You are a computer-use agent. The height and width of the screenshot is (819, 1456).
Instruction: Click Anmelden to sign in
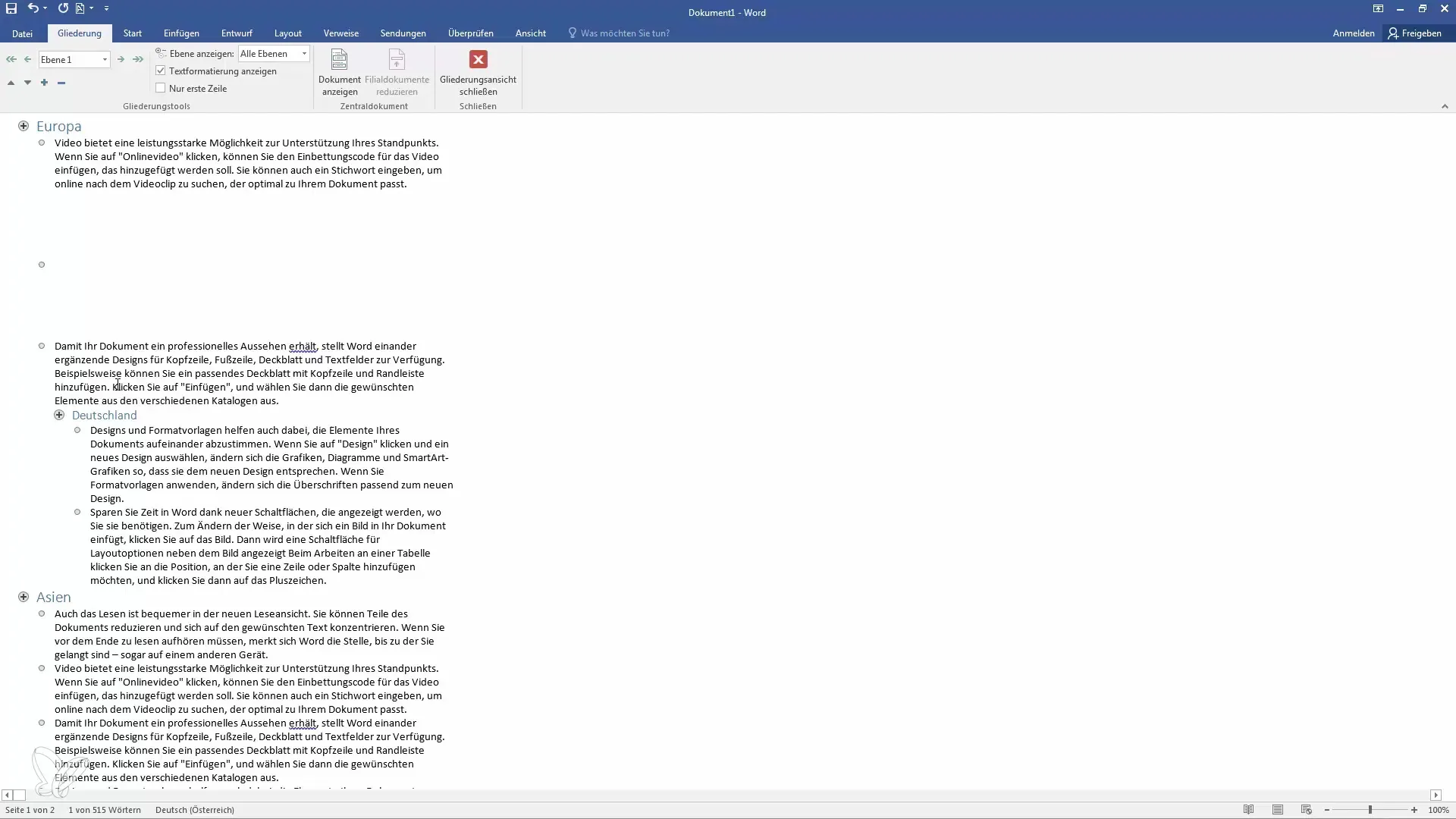1354,33
